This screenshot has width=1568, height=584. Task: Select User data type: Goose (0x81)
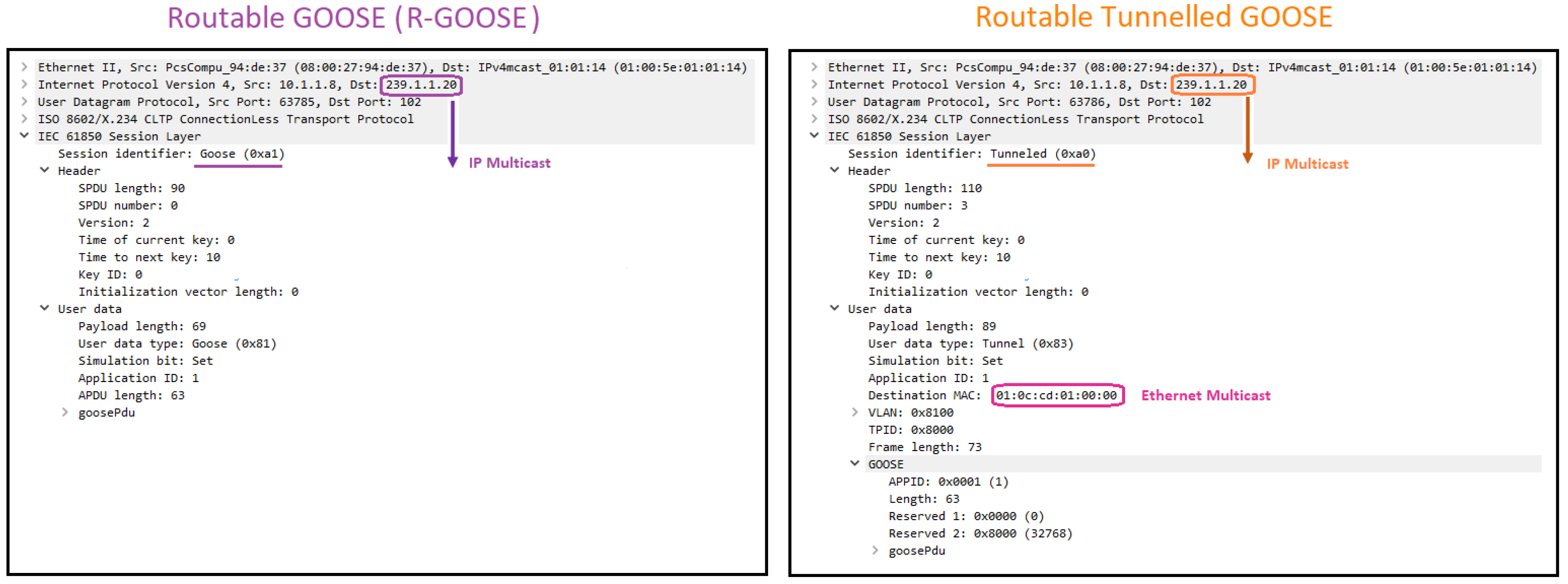[177, 343]
